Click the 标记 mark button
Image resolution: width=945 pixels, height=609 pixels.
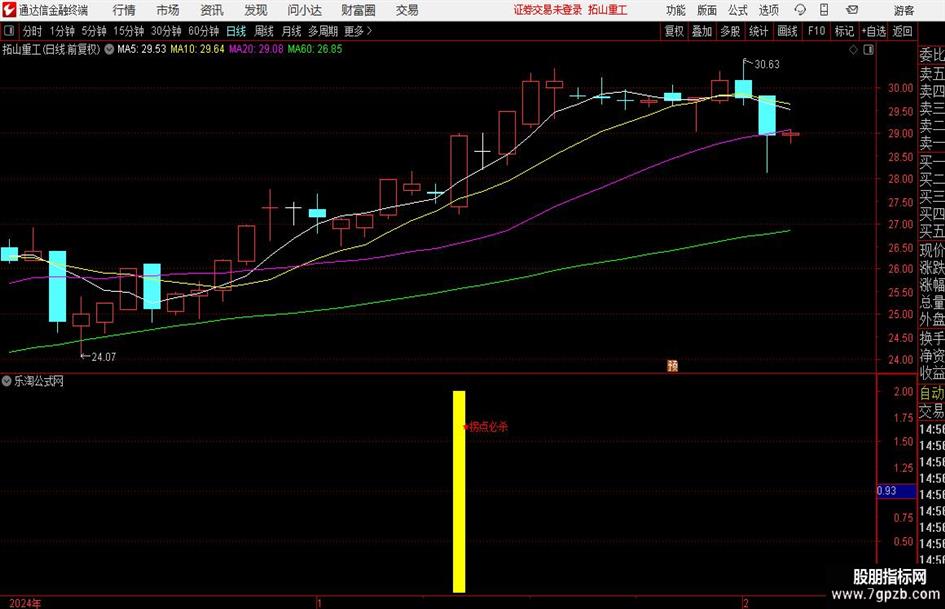[844, 31]
